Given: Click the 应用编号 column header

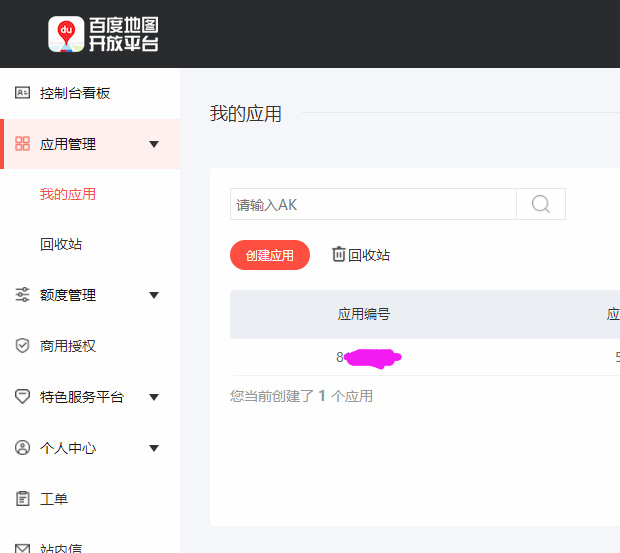Looking at the screenshot, I should [x=364, y=314].
